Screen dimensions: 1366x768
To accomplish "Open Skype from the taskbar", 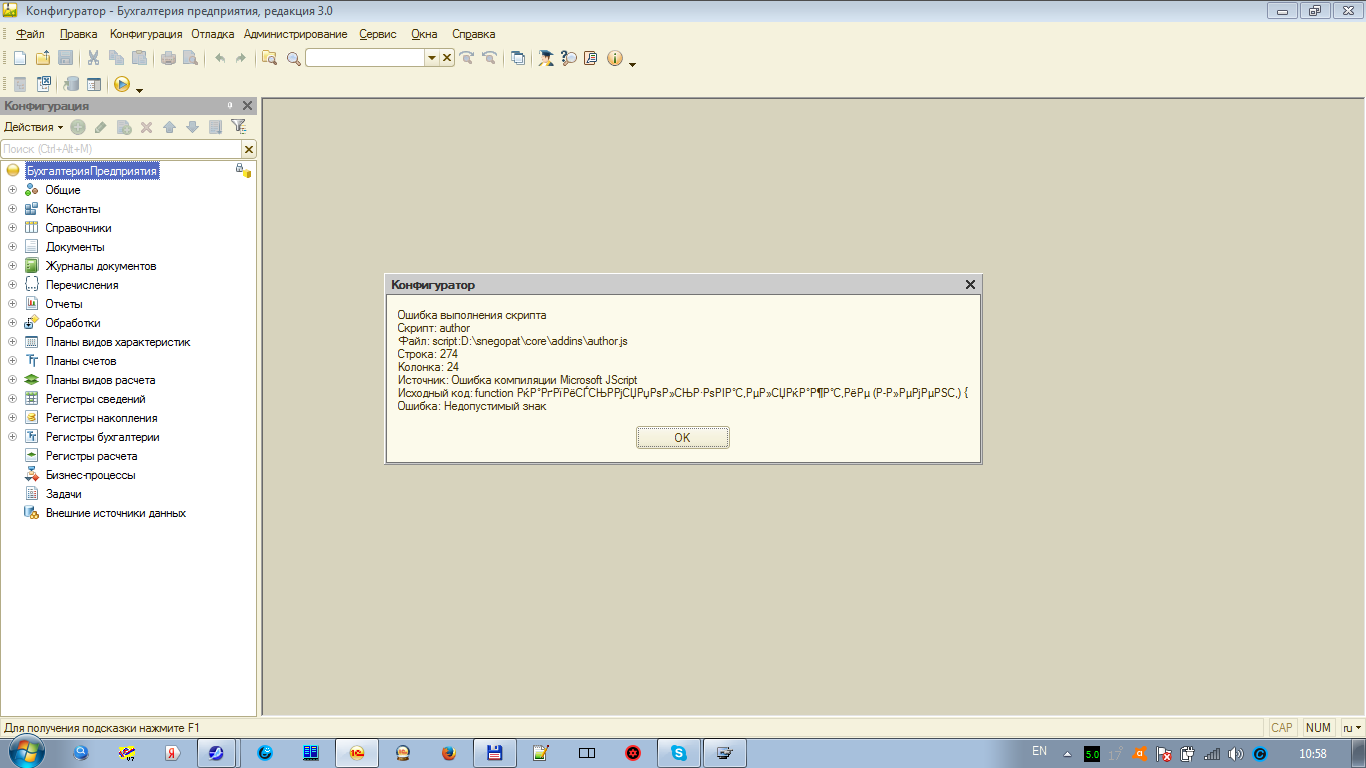I will (679, 753).
